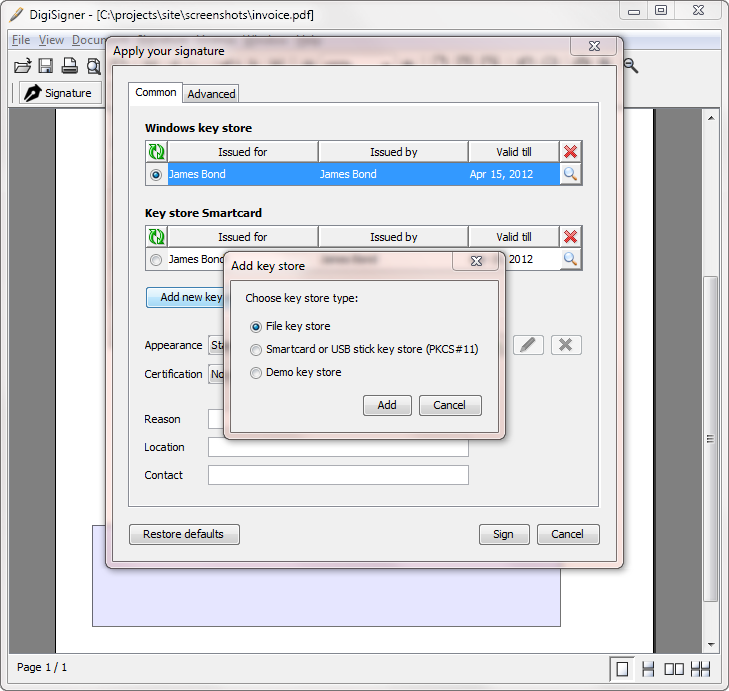Open the File menu
This screenshot has height=691, width=729.
pos(21,40)
